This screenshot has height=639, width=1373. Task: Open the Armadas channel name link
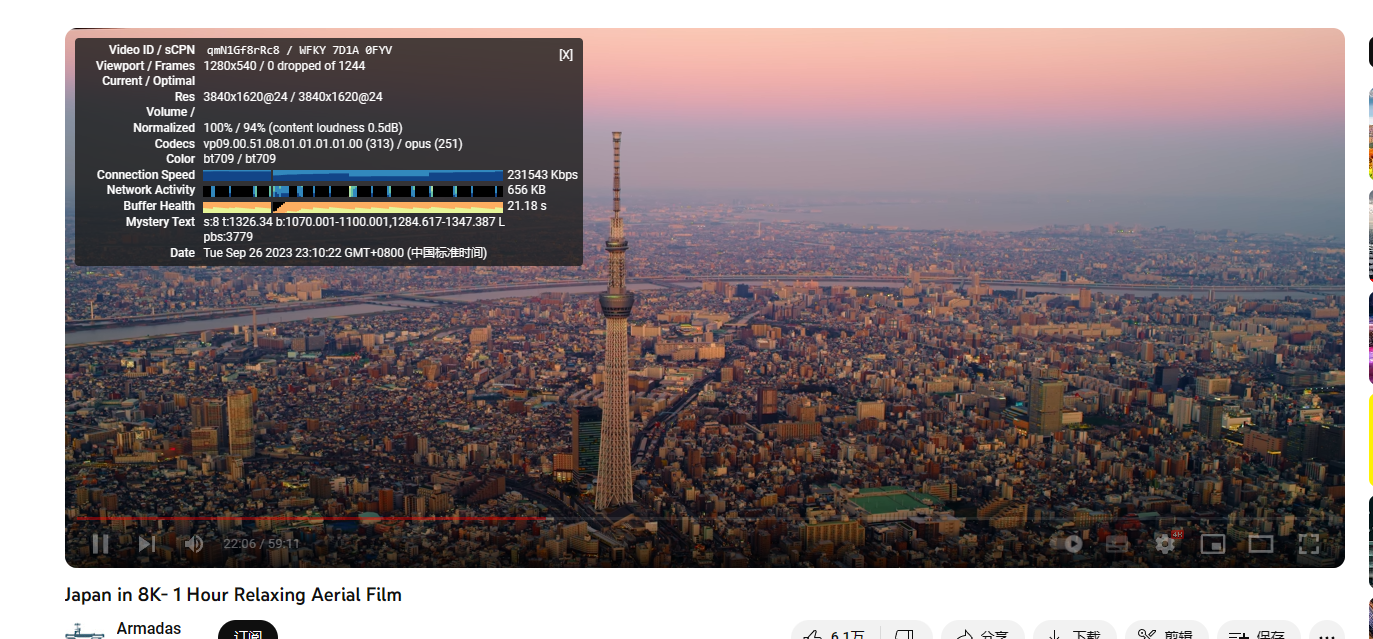point(149,628)
